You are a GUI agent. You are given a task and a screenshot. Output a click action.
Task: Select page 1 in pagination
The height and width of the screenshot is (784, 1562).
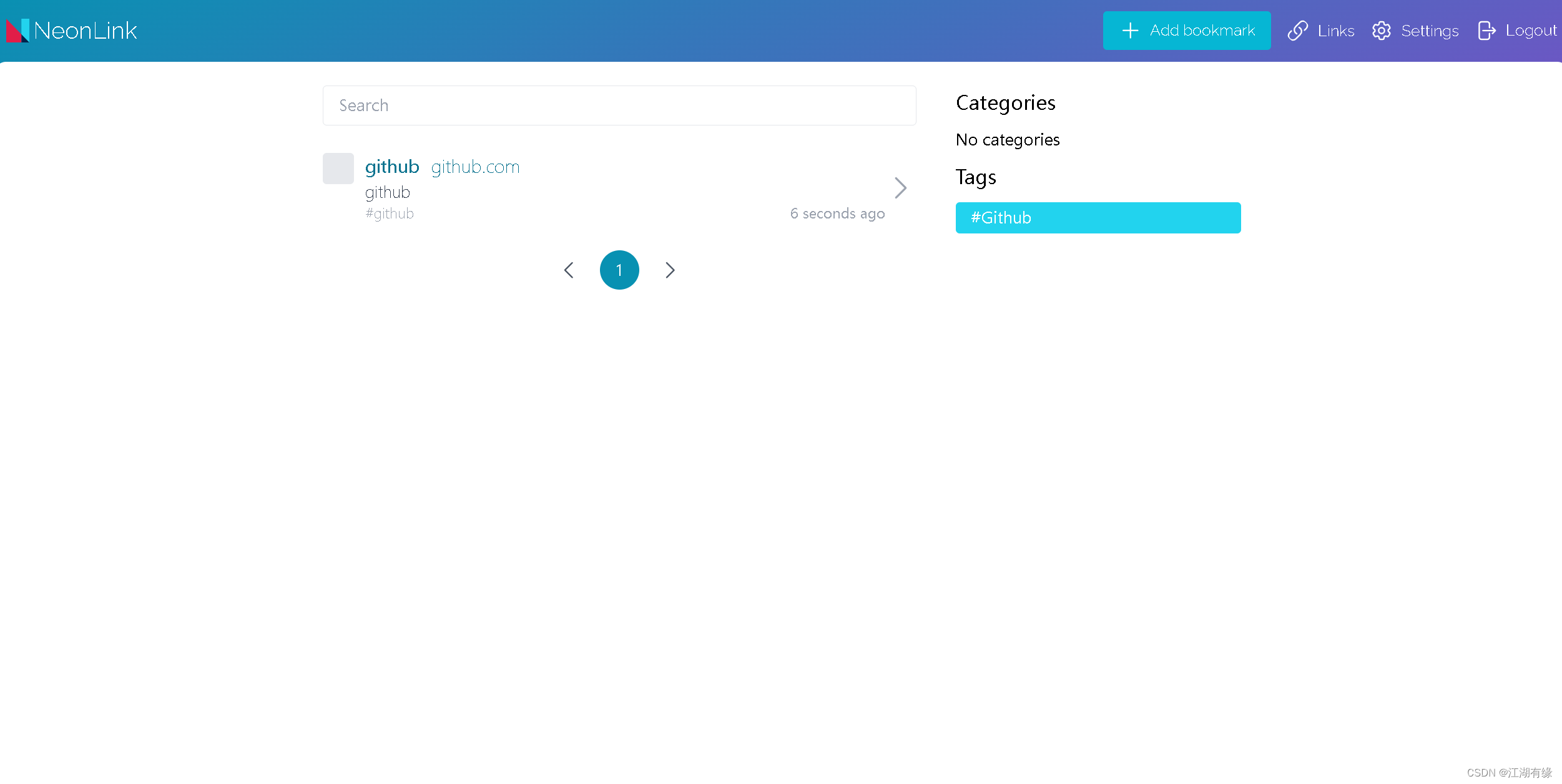[x=619, y=270]
